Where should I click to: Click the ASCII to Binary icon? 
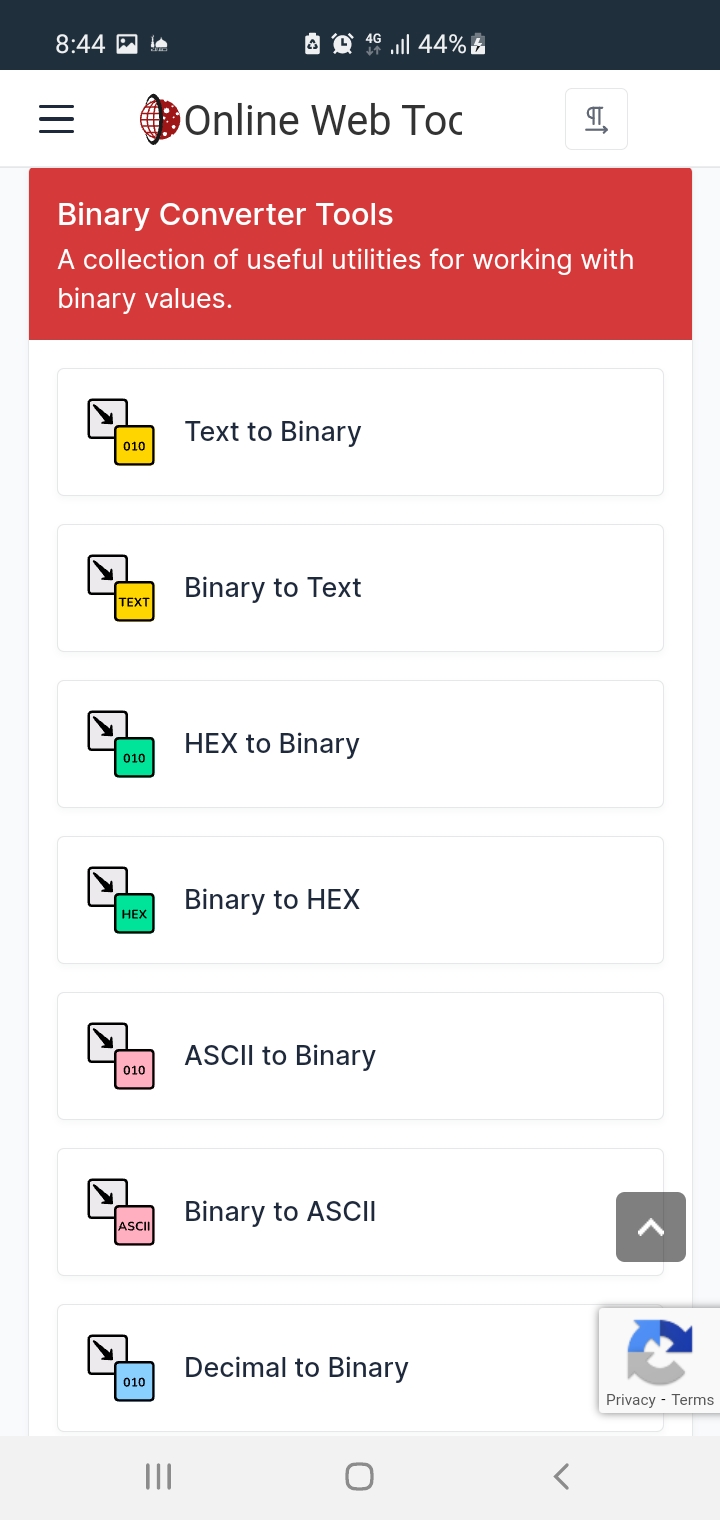pos(121,1056)
